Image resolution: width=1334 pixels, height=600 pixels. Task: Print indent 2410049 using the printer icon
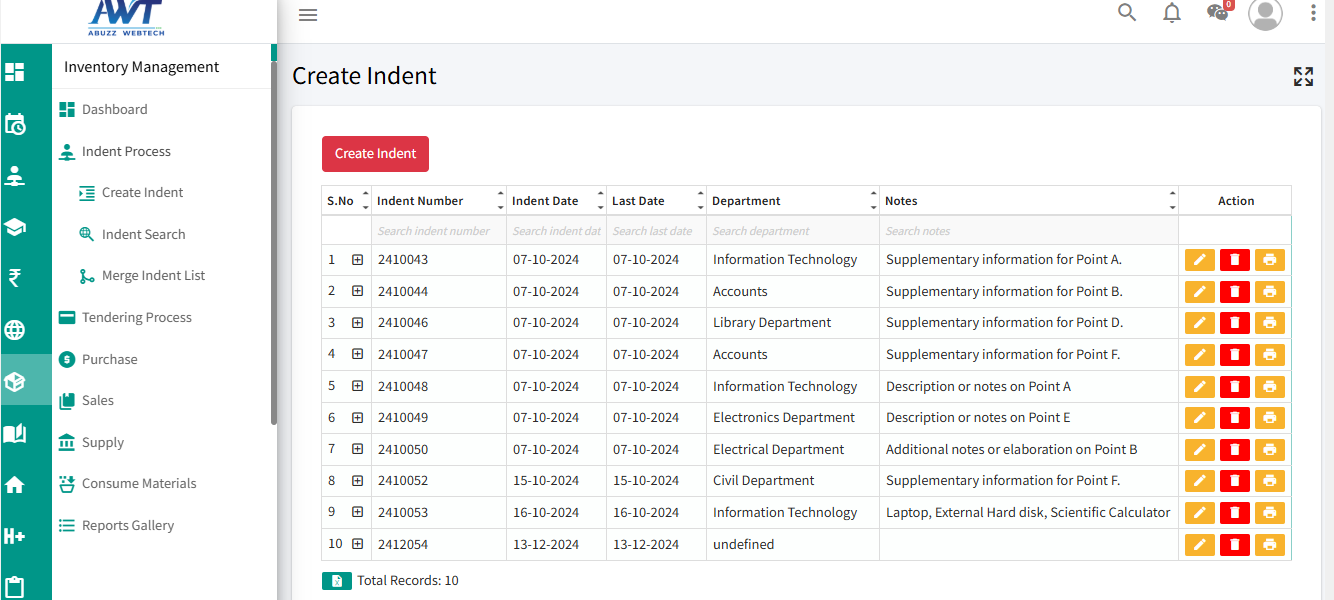pyautogui.click(x=1269, y=418)
